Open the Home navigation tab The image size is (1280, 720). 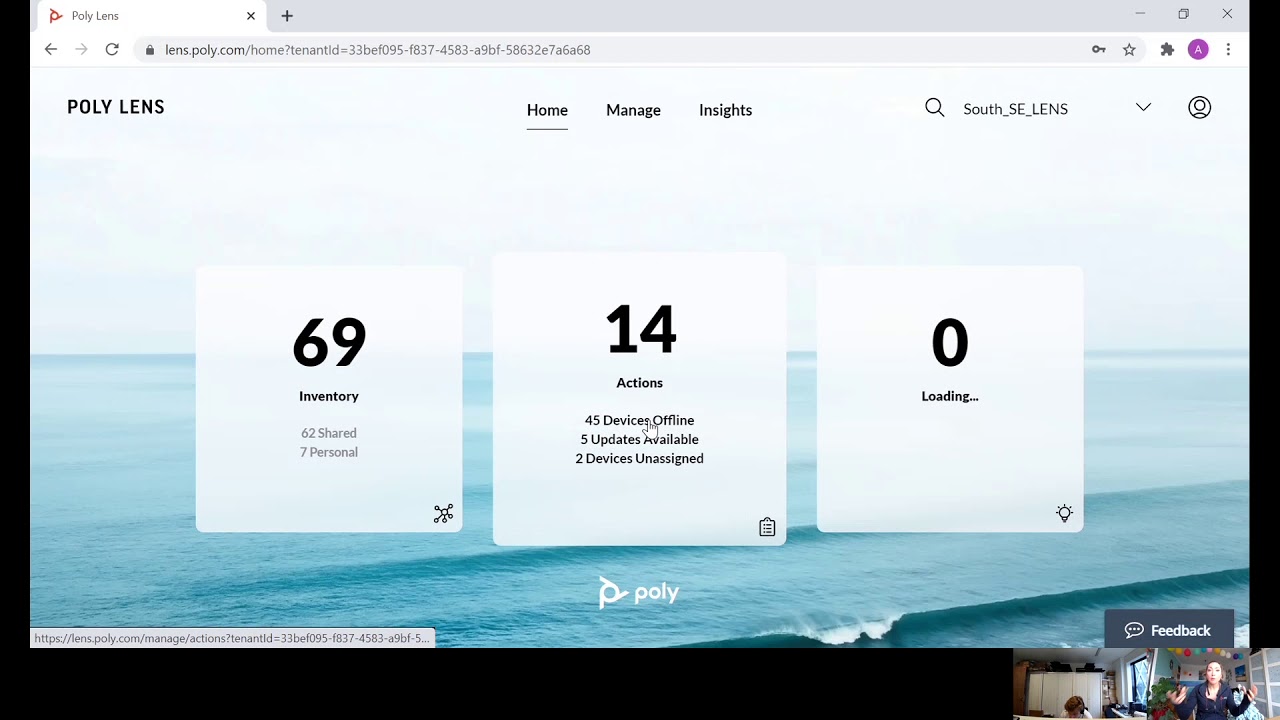coord(547,110)
